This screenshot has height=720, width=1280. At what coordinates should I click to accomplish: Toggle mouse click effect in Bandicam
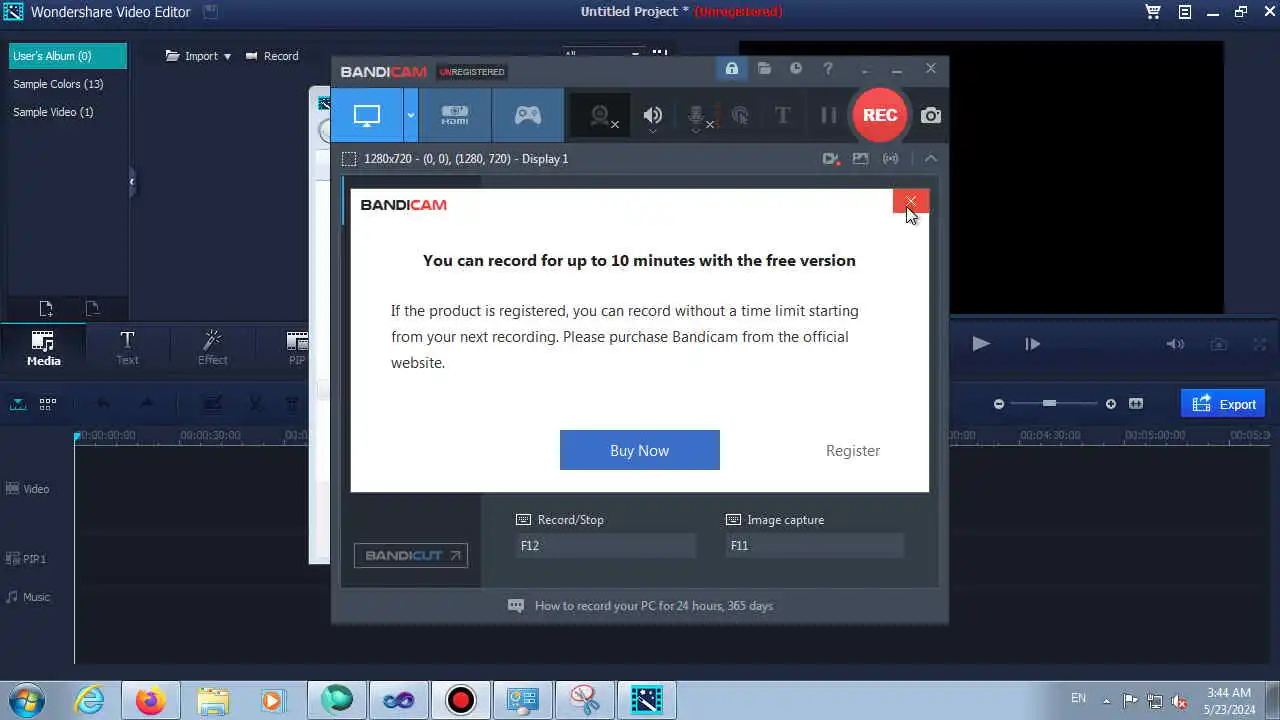pyautogui.click(x=740, y=116)
